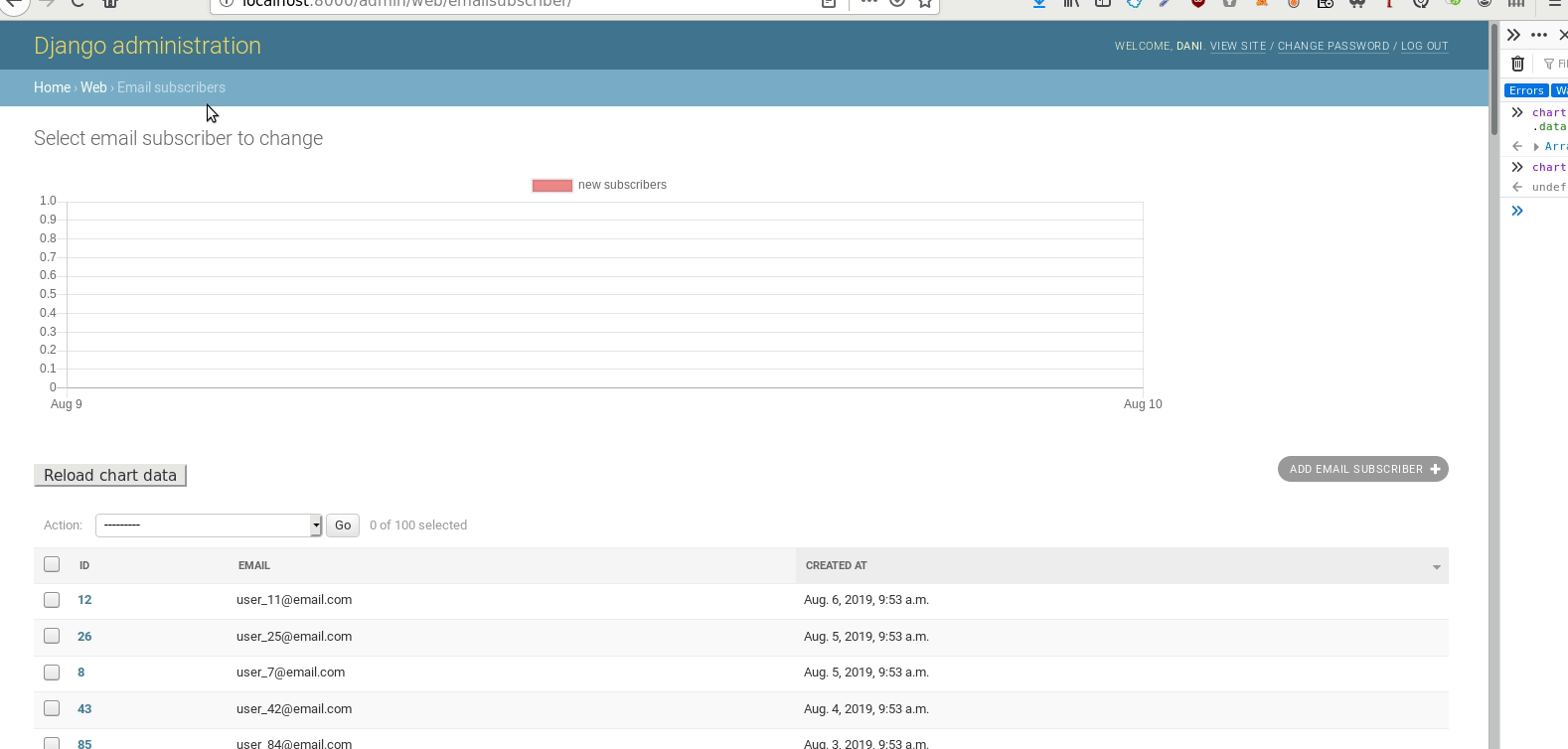Open devtools three-dots options menu
Screen dimensions: 1568x749
coord(1539,35)
